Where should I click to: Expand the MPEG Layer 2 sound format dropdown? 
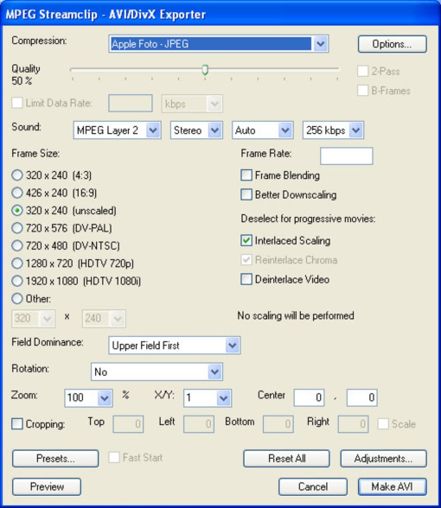tap(117, 130)
